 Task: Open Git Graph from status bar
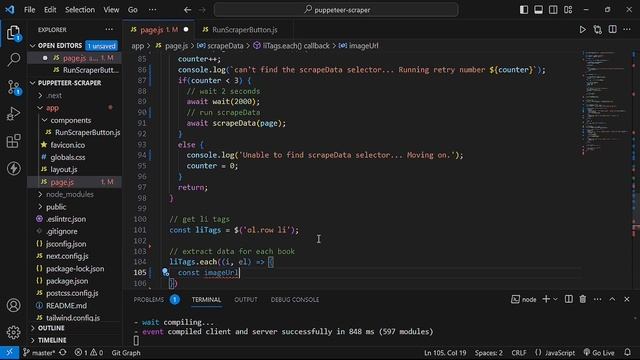(x=126, y=353)
